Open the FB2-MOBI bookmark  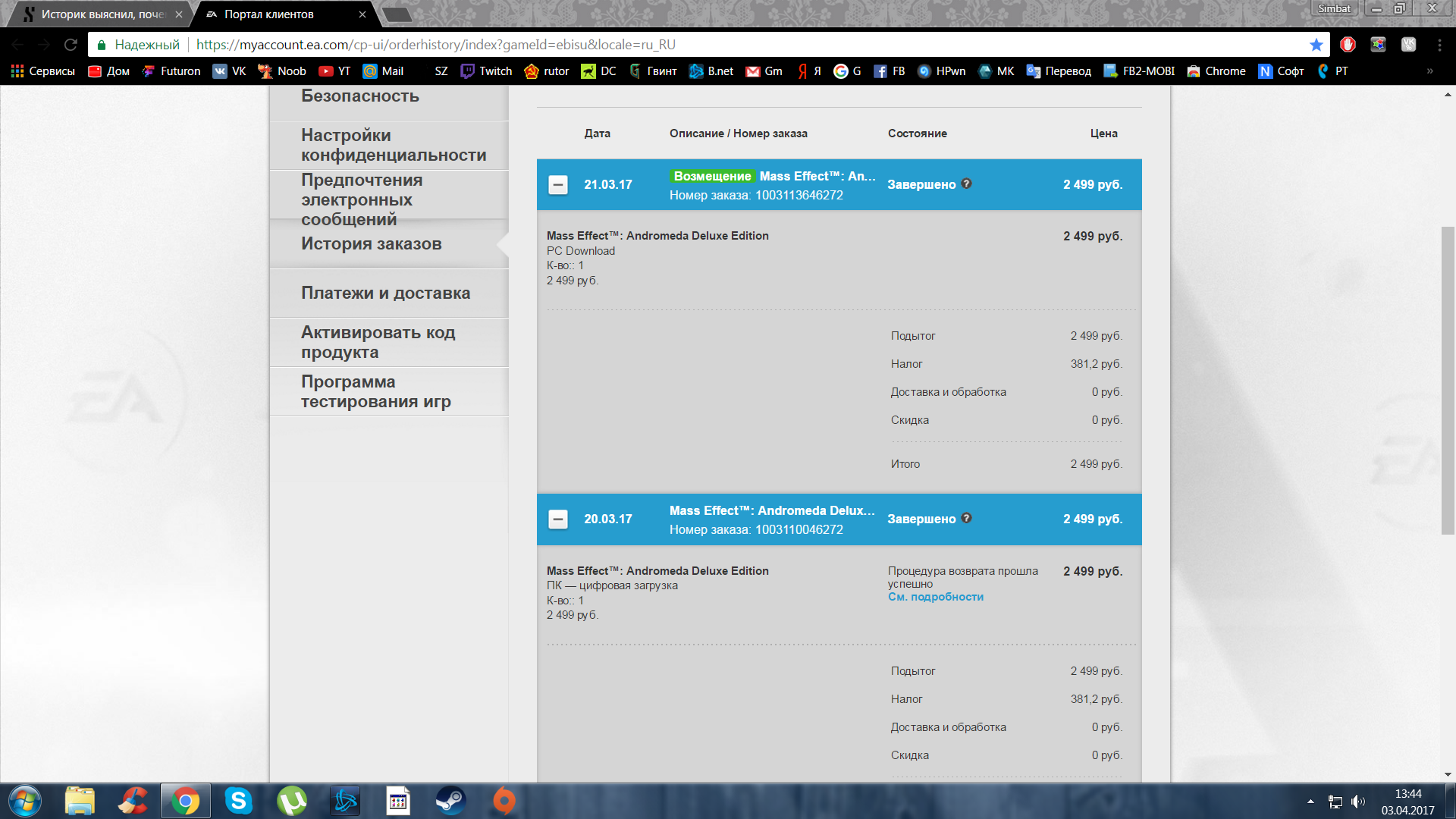coord(1139,71)
